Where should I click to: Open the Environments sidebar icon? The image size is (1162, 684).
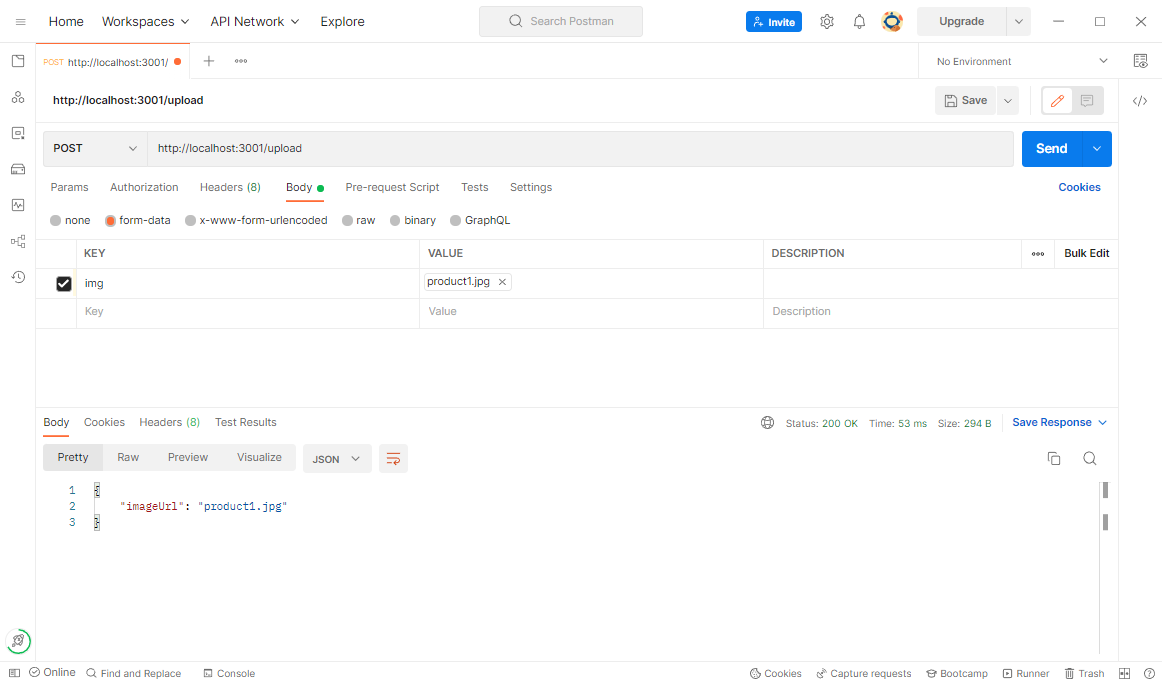(19, 133)
